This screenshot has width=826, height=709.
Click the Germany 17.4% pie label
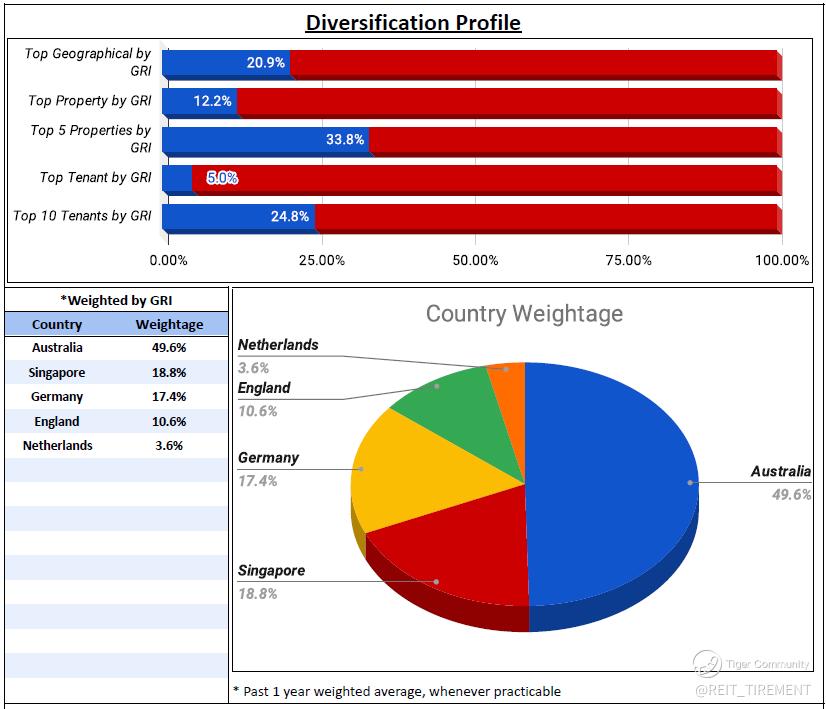click(268, 469)
